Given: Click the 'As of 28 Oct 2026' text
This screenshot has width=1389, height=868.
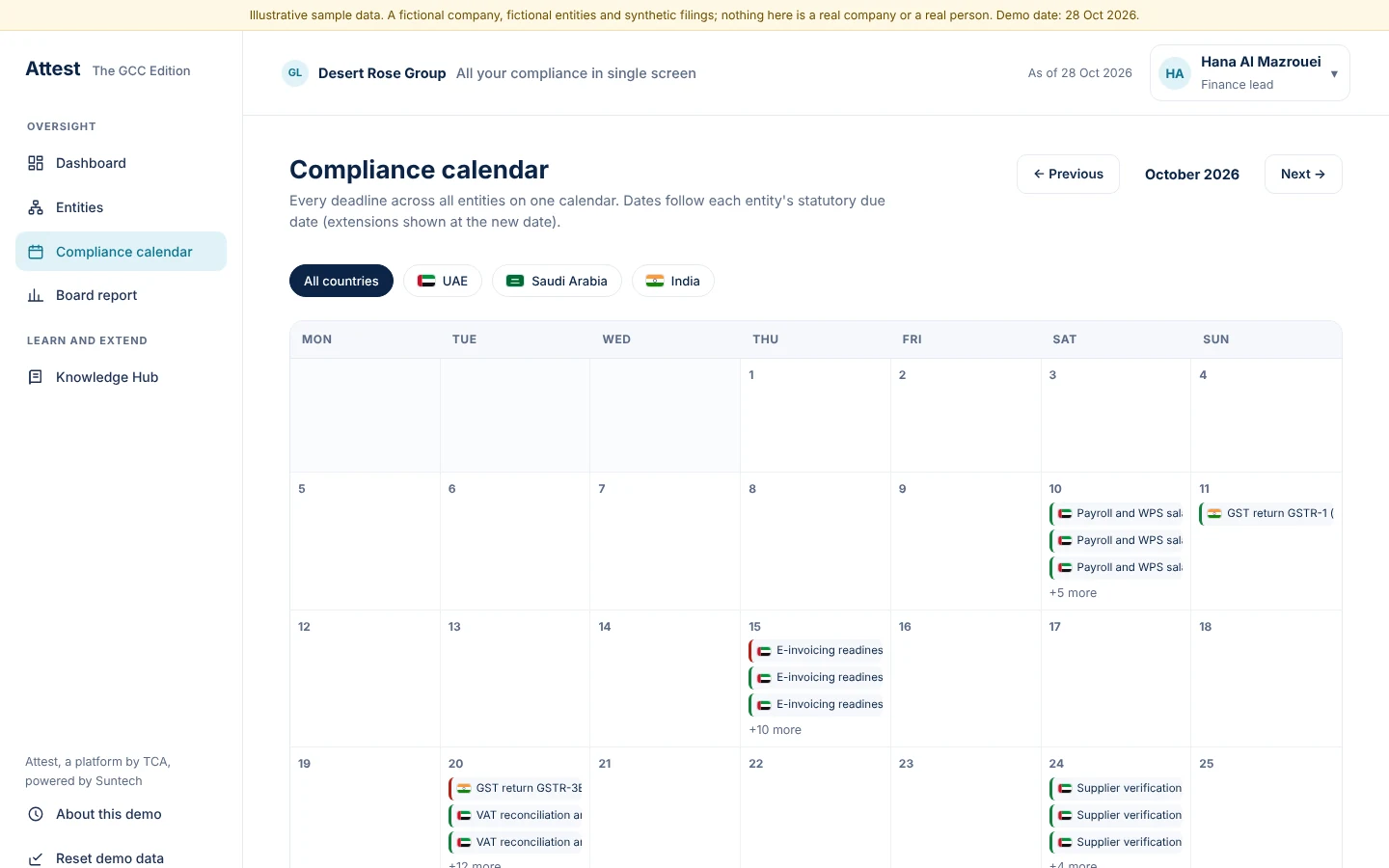Looking at the screenshot, I should pyautogui.click(x=1079, y=73).
